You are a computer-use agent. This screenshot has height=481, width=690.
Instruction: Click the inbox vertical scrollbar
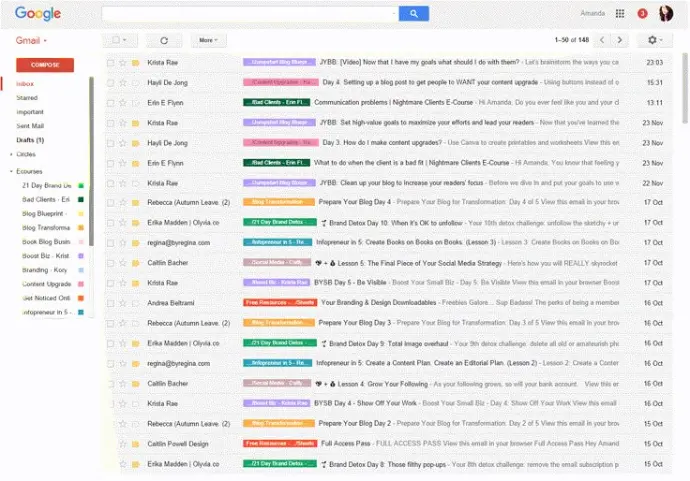pyautogui.click(x=685, y=88)
